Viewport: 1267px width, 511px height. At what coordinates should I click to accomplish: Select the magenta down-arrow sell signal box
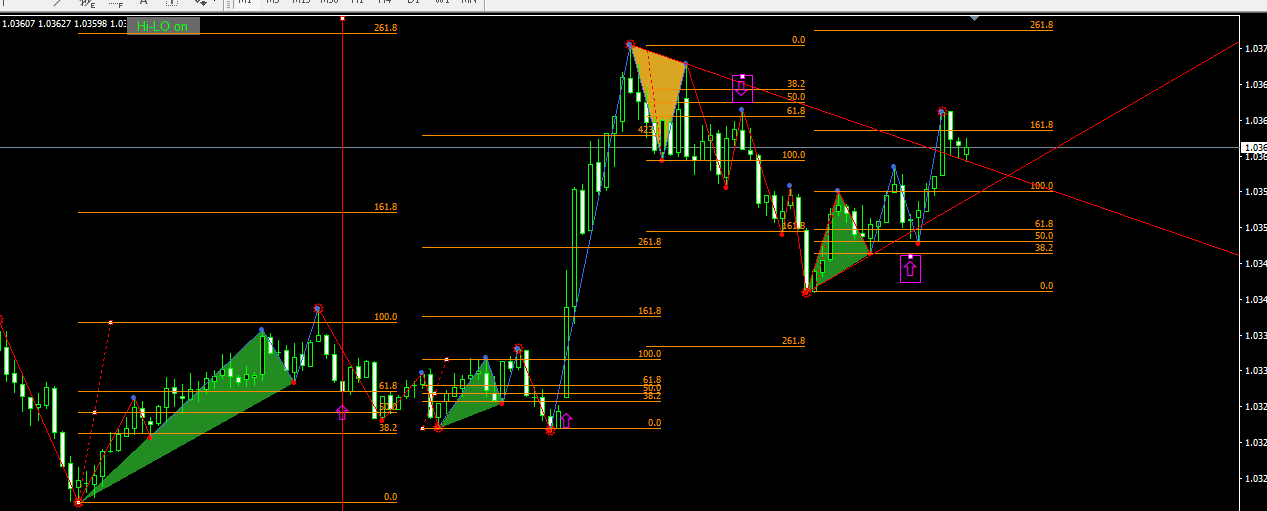tap(741, 89)
